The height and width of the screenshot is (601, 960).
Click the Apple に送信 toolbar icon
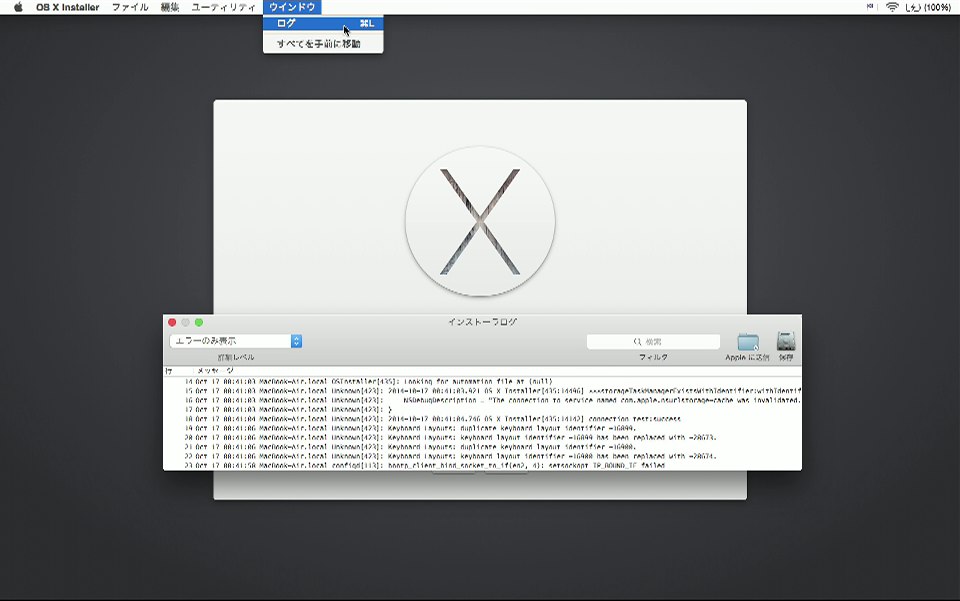[x=748, y=342]
